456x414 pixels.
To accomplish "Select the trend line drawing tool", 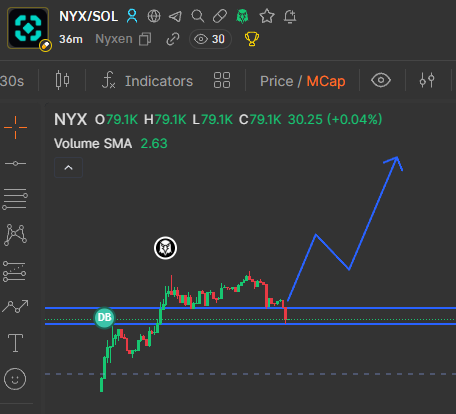I will pyautogui.click(x=15, y=163).
